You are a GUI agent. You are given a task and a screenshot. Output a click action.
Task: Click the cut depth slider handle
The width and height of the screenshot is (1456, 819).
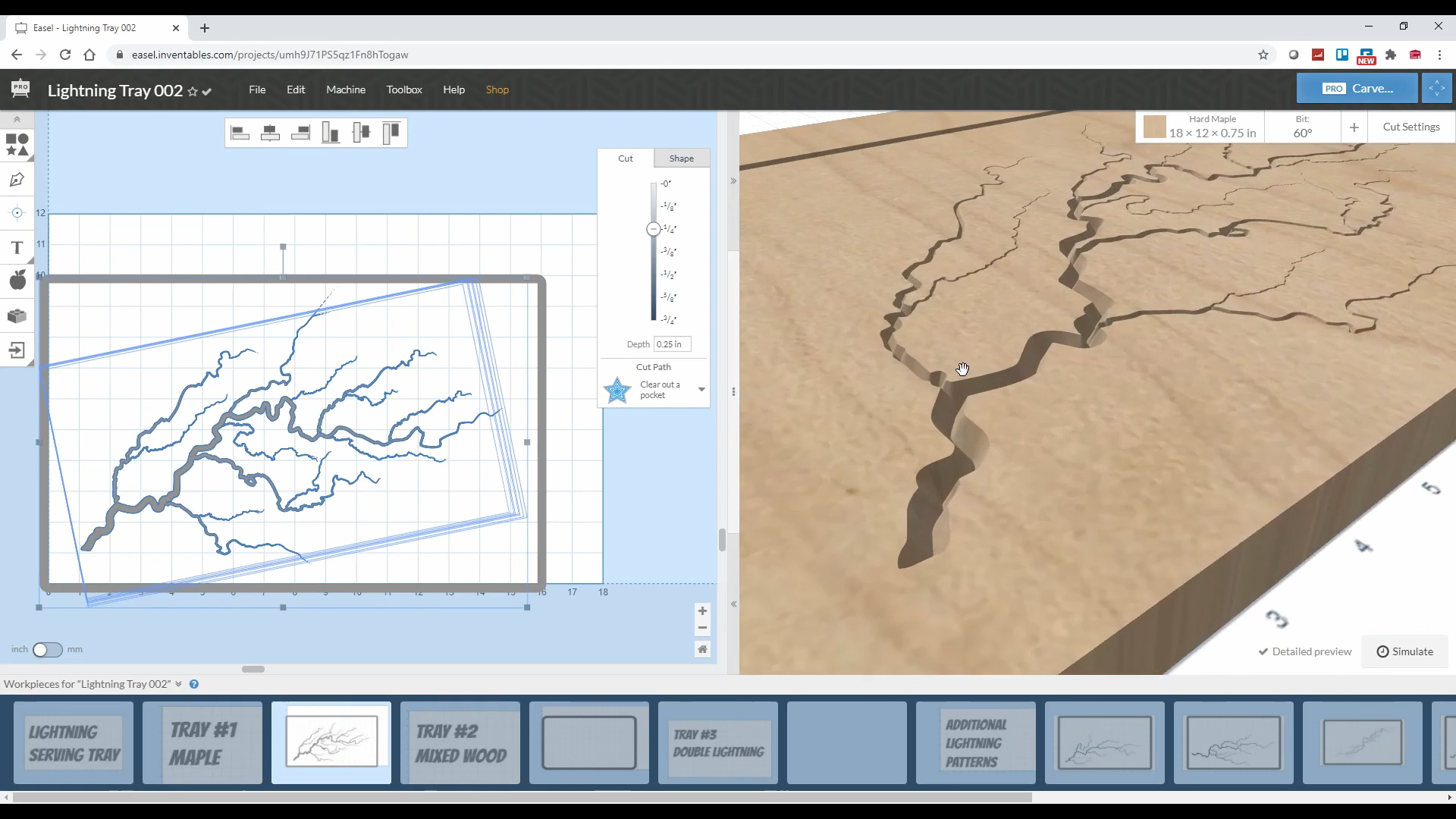coord(653,229)
